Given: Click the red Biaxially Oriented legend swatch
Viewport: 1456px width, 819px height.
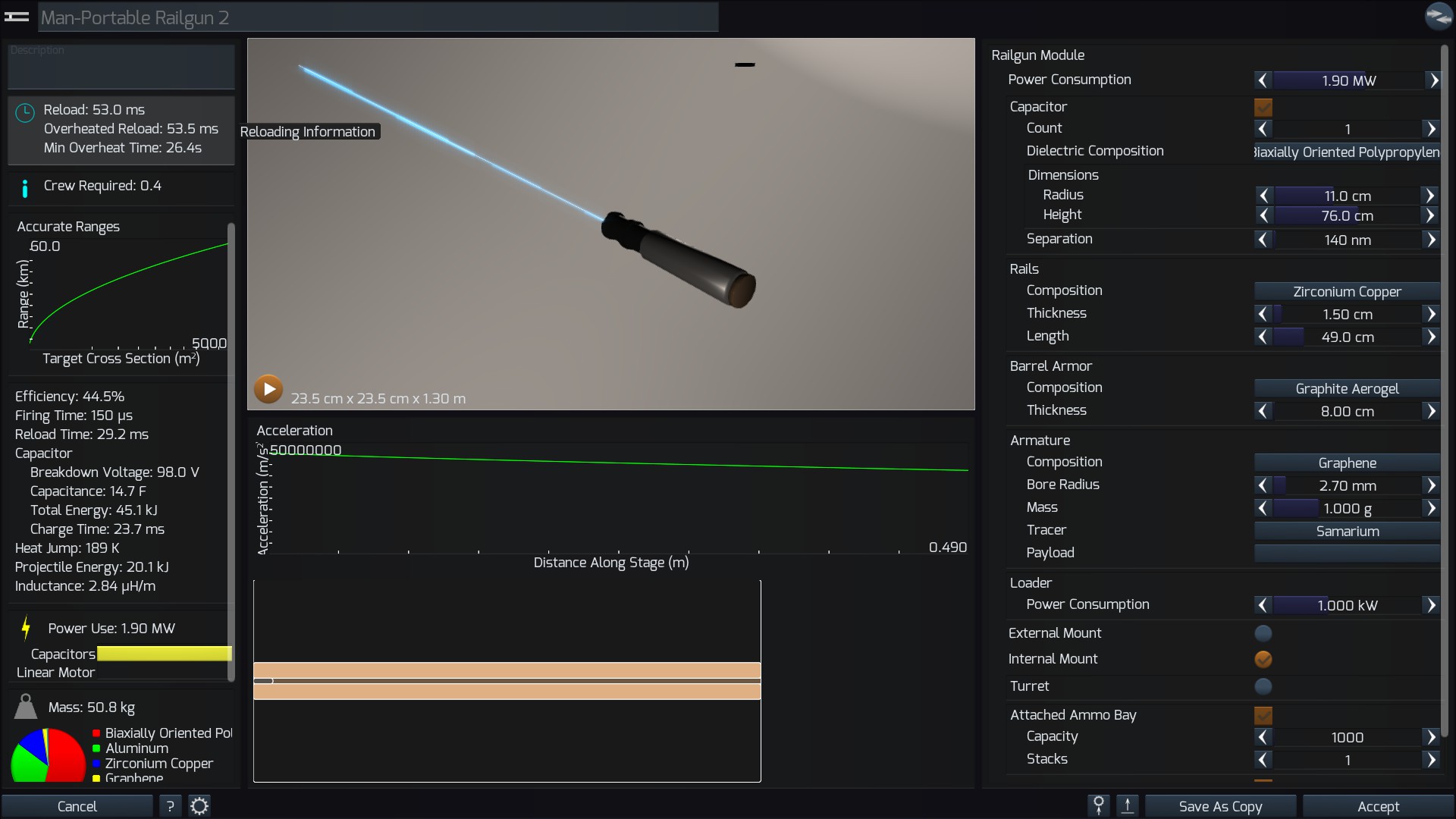Looking at the screenshot, I should [96, 733].
